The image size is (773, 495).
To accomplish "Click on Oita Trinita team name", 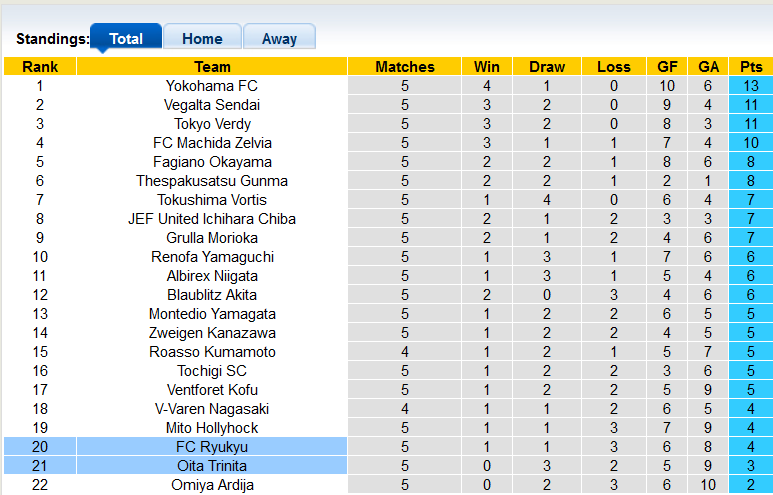I will point(212,466).
